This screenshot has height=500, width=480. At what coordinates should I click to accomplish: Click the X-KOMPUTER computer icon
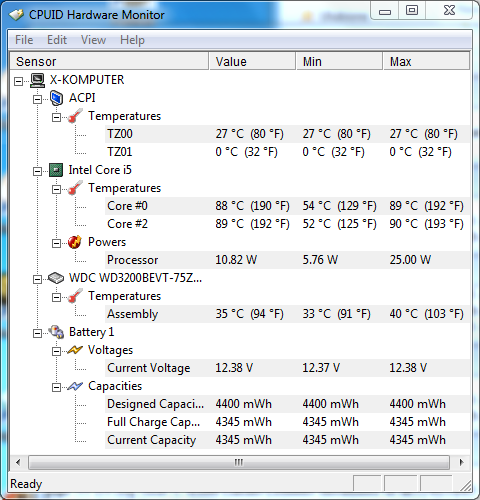37,80
